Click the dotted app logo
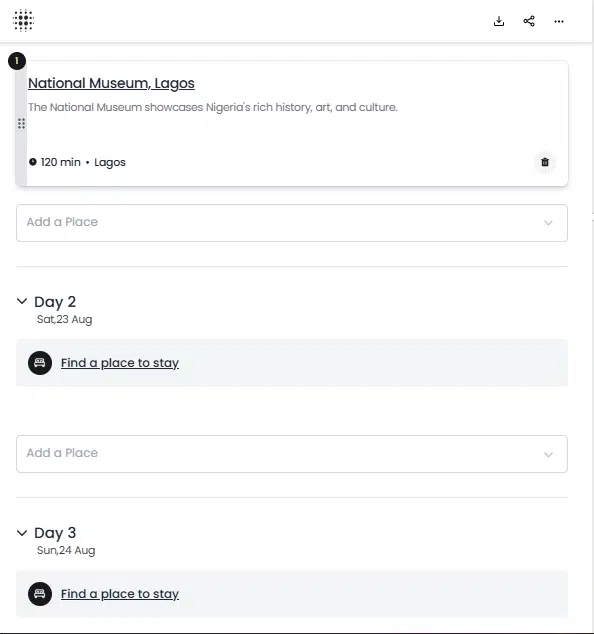The width and height of the screenshot is (594, 634). pyautogui.click(x=23, y=20)
